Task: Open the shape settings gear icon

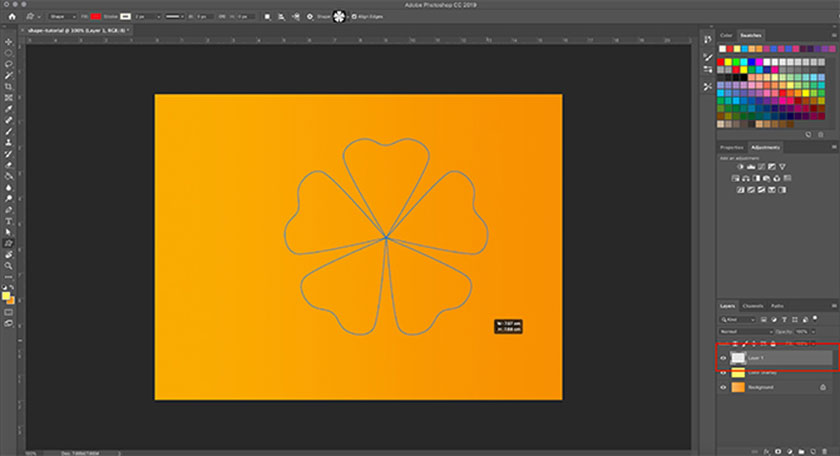Action: point(310,17)
